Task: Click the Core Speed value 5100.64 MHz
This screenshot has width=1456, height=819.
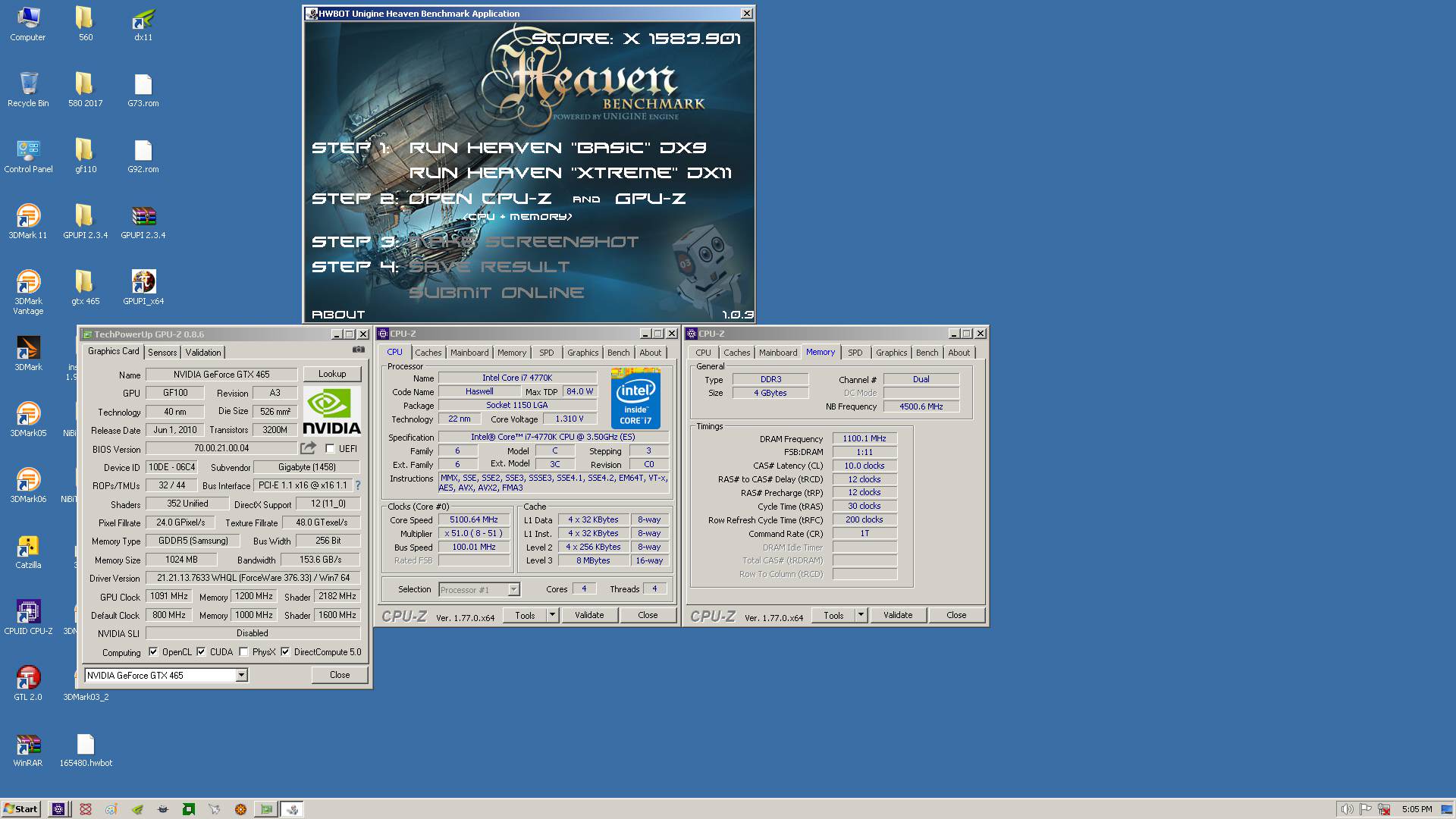Action: pyautogui.click(x=474, y=519)
